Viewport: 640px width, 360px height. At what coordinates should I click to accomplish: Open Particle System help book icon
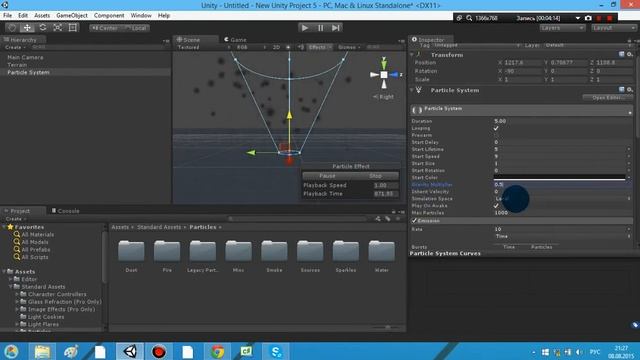[621, 89]
